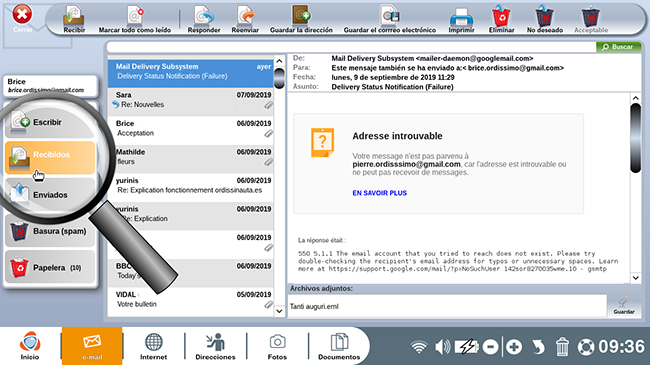This screenshot has height=365, width=650.
Task: Open the Enviados folder
Action: pyautogui.click(x=50, y=195)
